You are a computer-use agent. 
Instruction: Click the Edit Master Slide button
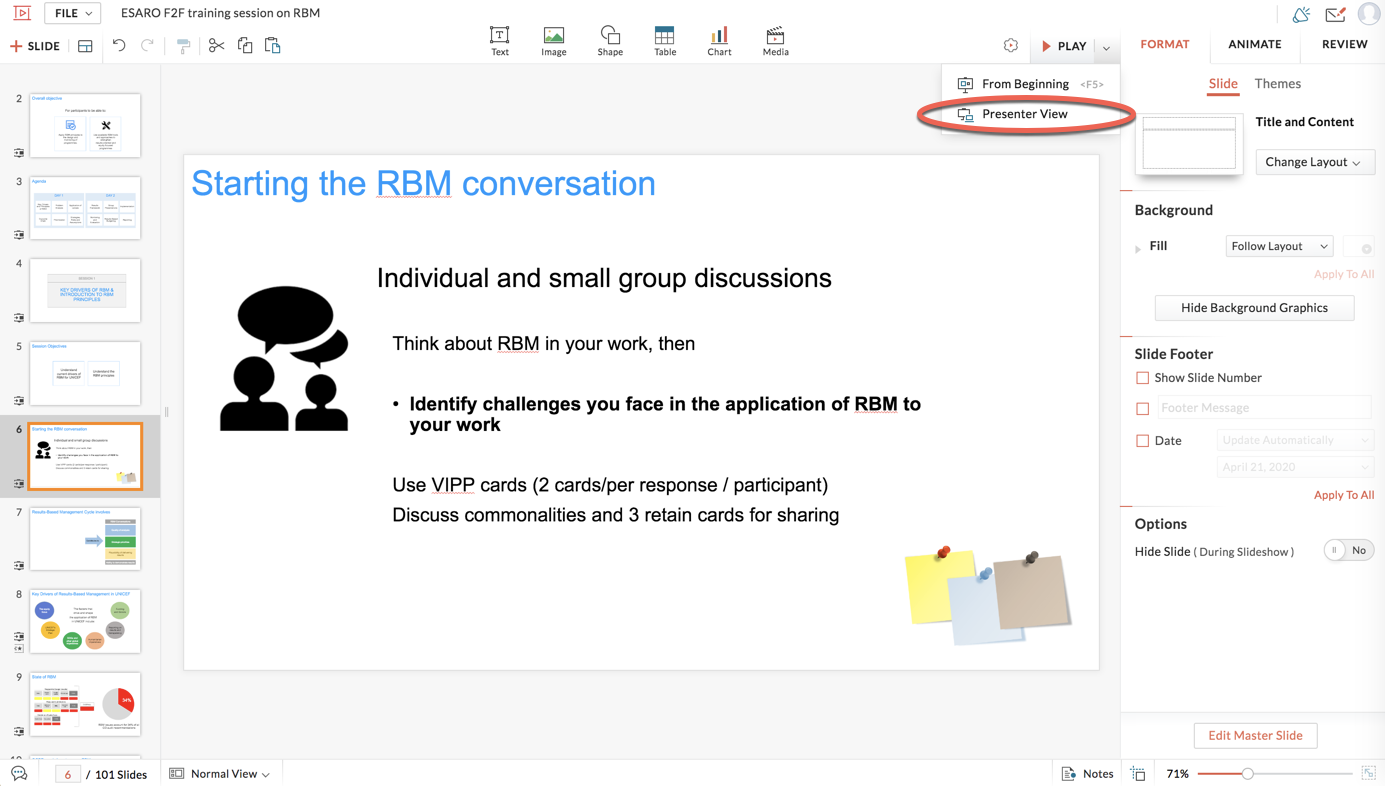pos(1255,736)
